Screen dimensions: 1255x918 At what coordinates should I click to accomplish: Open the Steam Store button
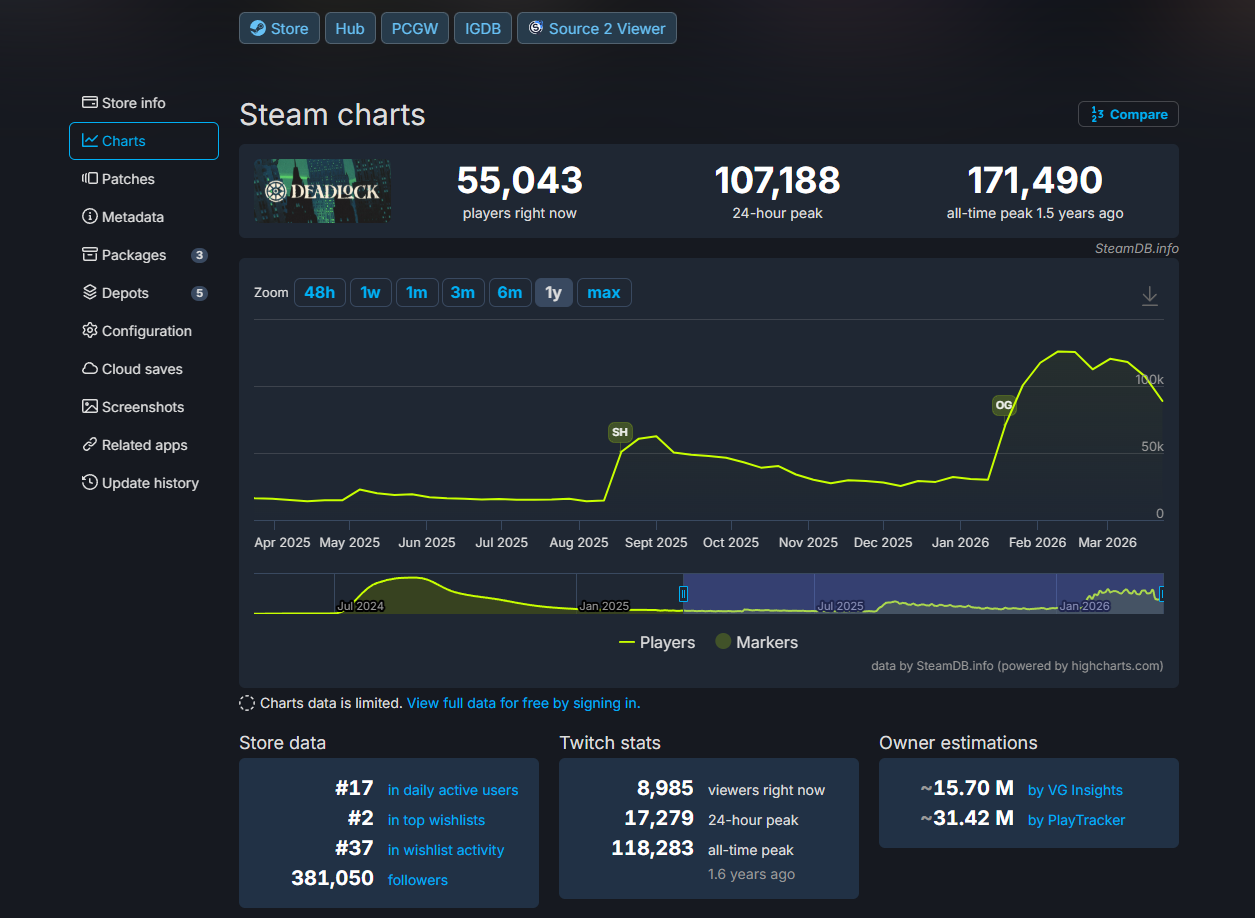tap(279, 28)
